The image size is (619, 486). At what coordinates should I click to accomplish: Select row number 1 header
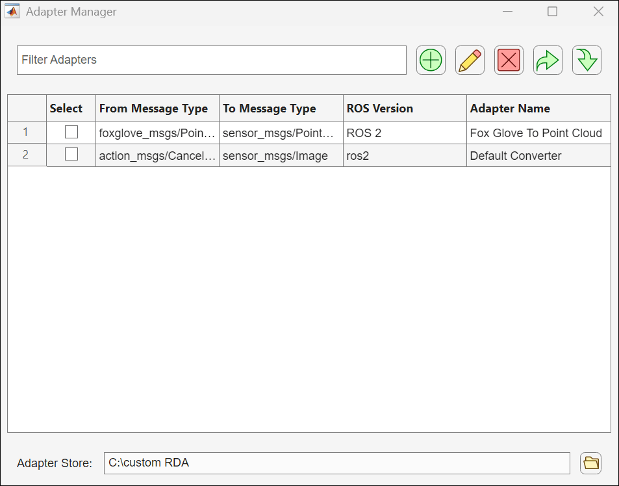coord(27,132)
